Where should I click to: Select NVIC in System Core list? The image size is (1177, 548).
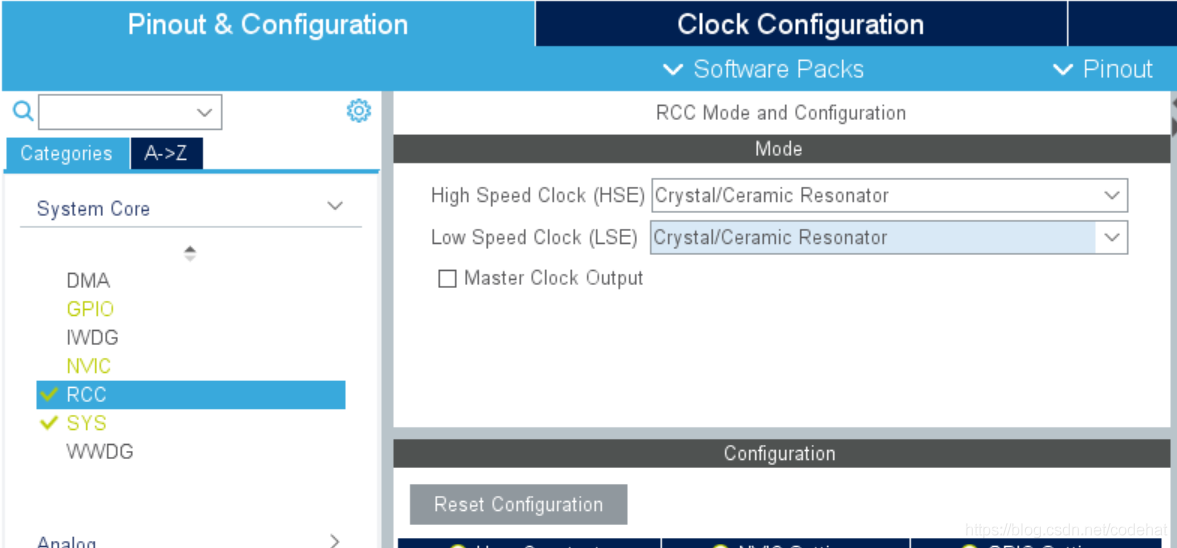(89, 366)
